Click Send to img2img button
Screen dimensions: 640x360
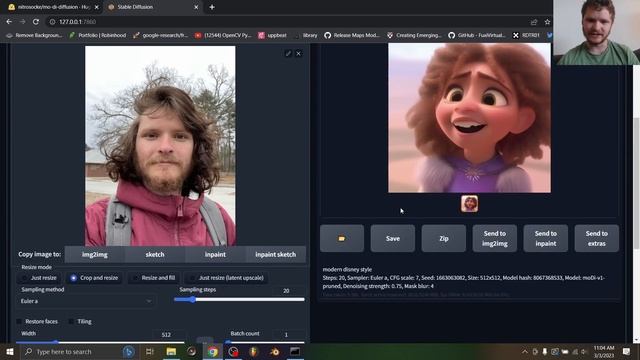pyautogui.click(x=495, y=238)
